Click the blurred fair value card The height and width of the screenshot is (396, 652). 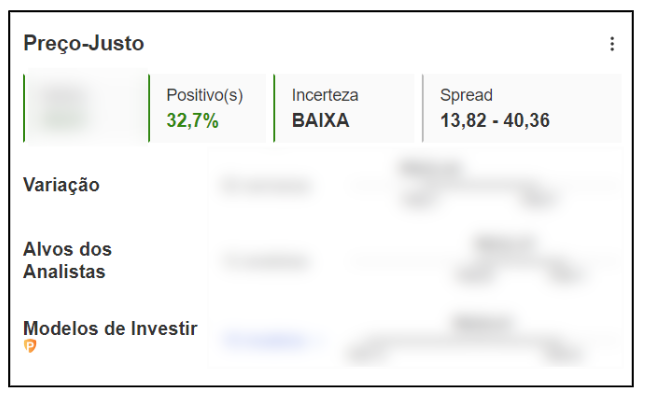coord(86,108)
